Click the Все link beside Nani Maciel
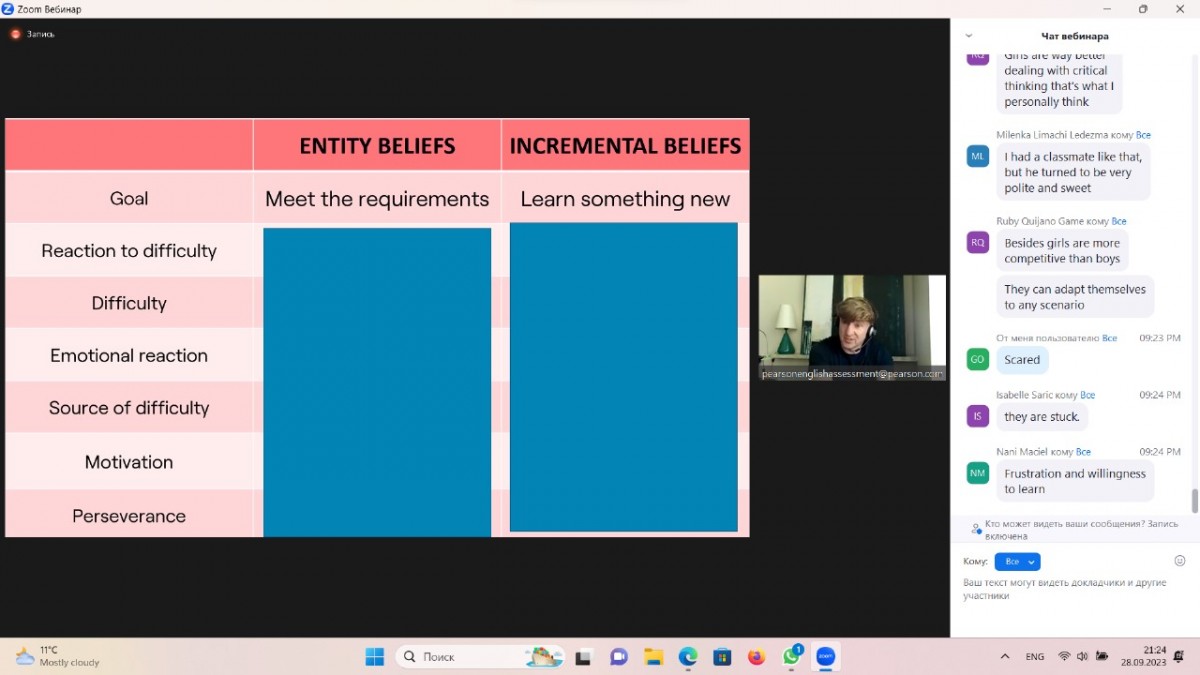 [1083, 452]
